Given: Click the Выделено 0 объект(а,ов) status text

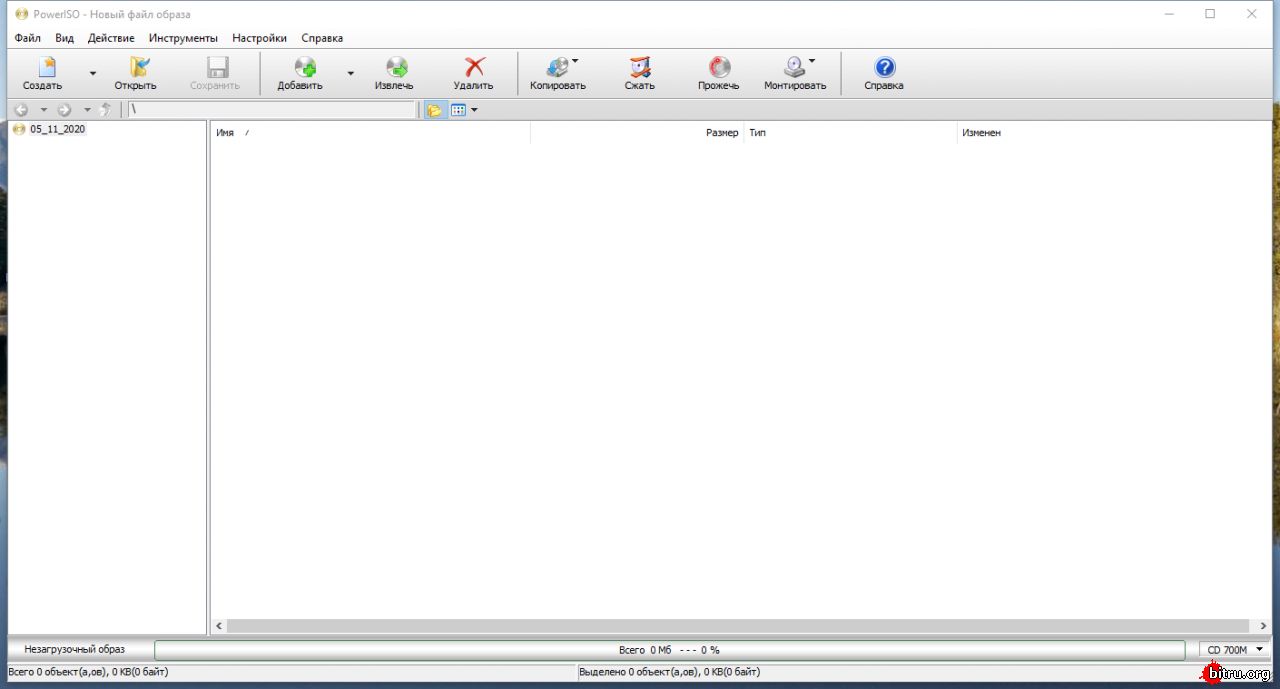Looking at the screenshot, I should 669,672.
